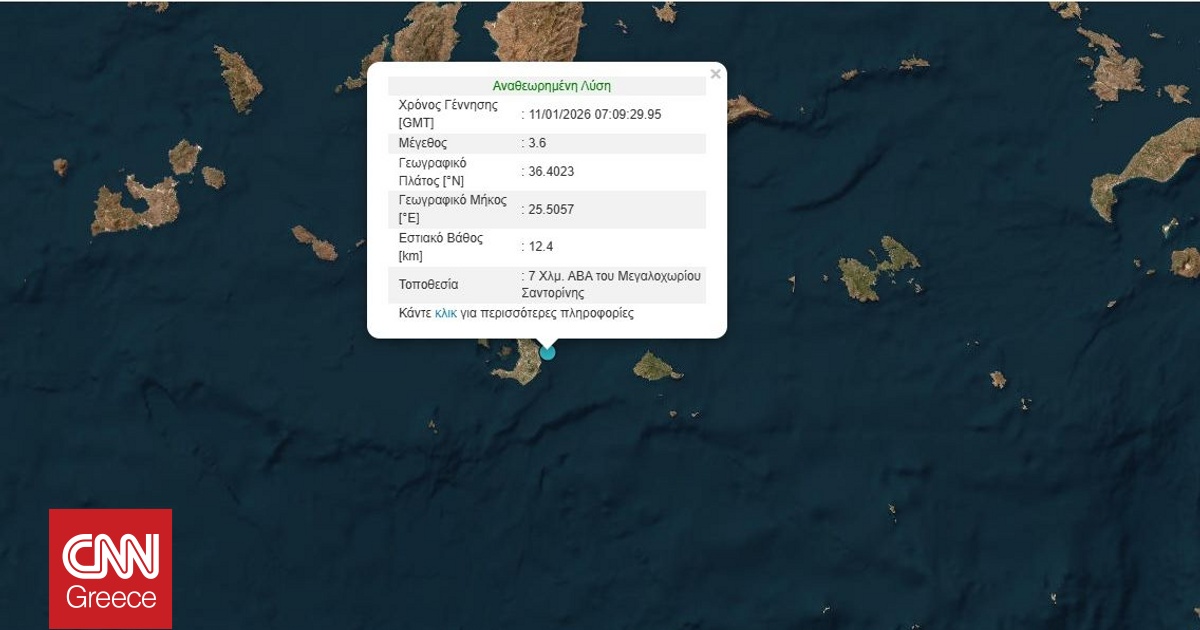Click the latitude value 36.4023

pyautogui.click(x=551, y=171)
